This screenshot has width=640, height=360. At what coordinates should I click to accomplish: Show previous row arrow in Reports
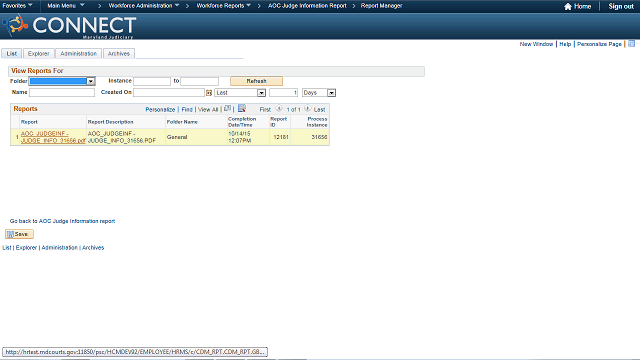(279, 109)
